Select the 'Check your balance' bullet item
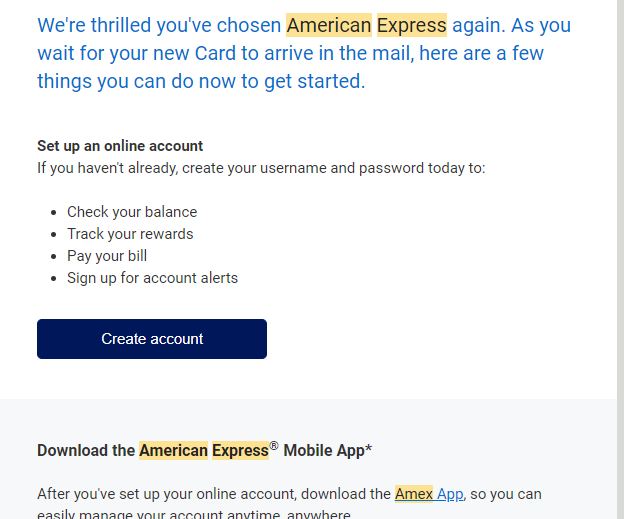624x519 pixels. (x=132, y=212)
